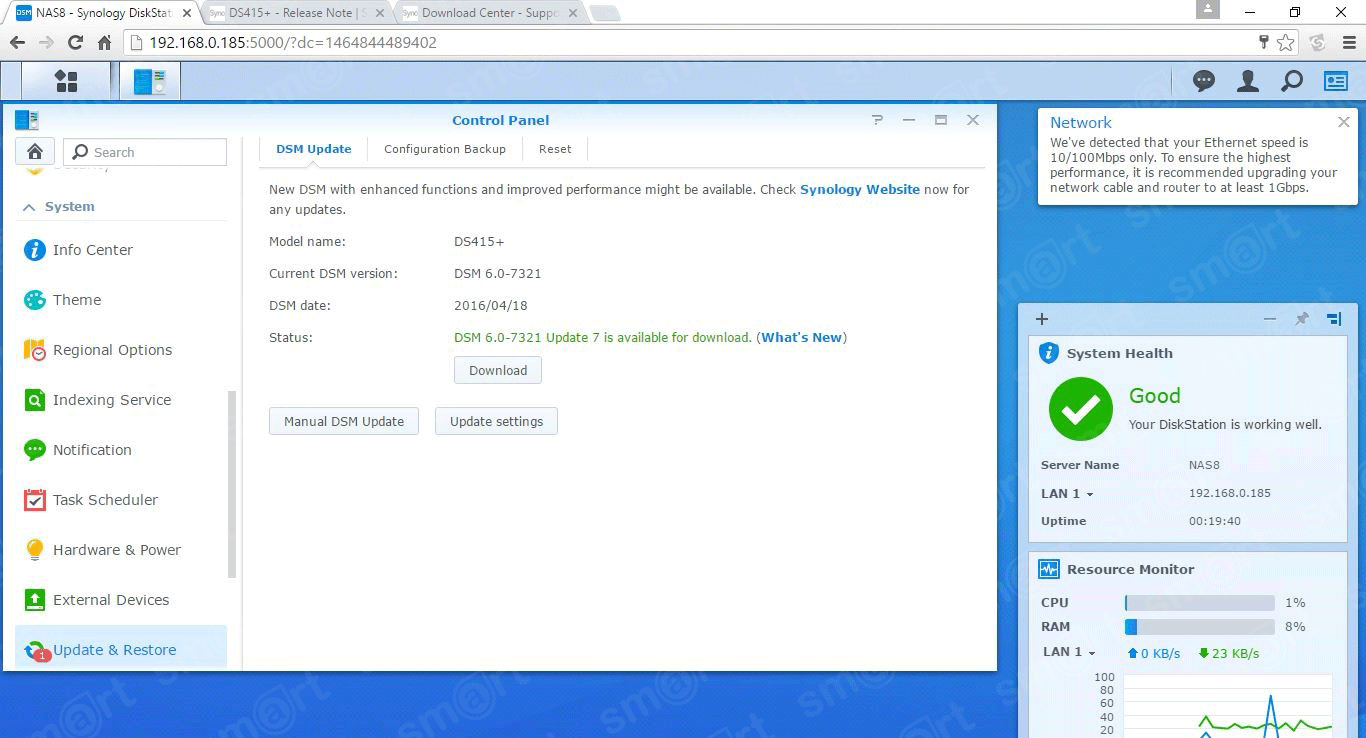Click the Control Panel help question mark
The image size is (1366, 738).
[878, 120]
